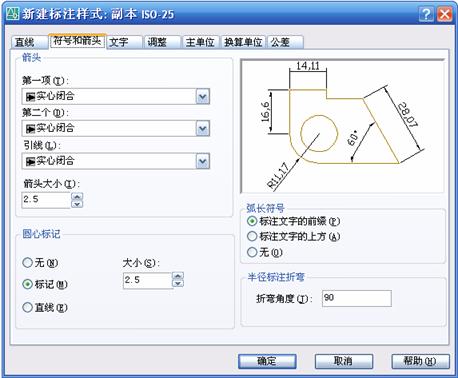Image resolution: width=458 pixels, height=378 pixels.
Task: Click the 28,07 dimension text in preview
Action: coord(407,115)
